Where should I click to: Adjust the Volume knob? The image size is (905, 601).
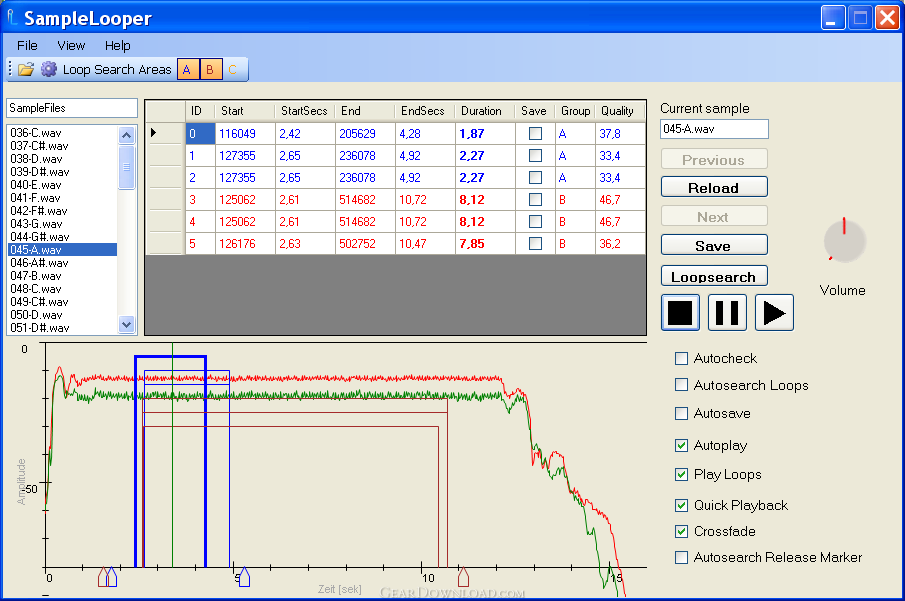pos(844,241)
